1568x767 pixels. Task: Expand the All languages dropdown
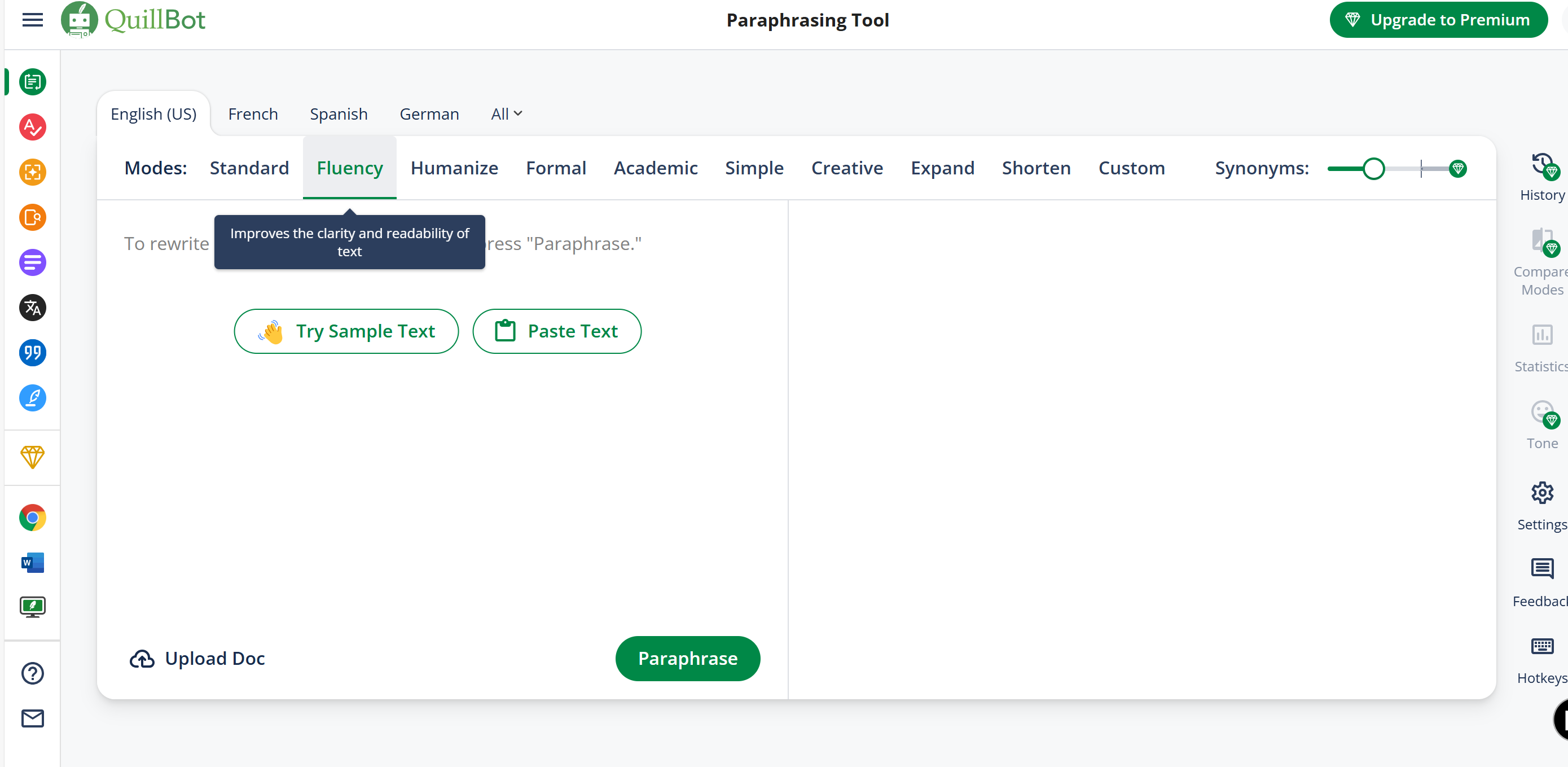tap(507, 114)
